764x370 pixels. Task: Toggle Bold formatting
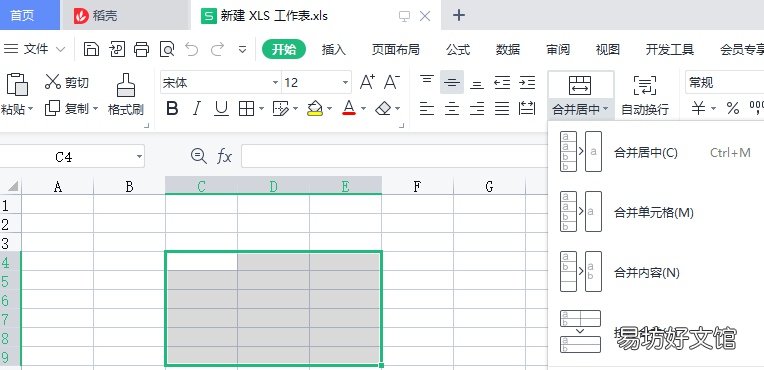point(172,108)
